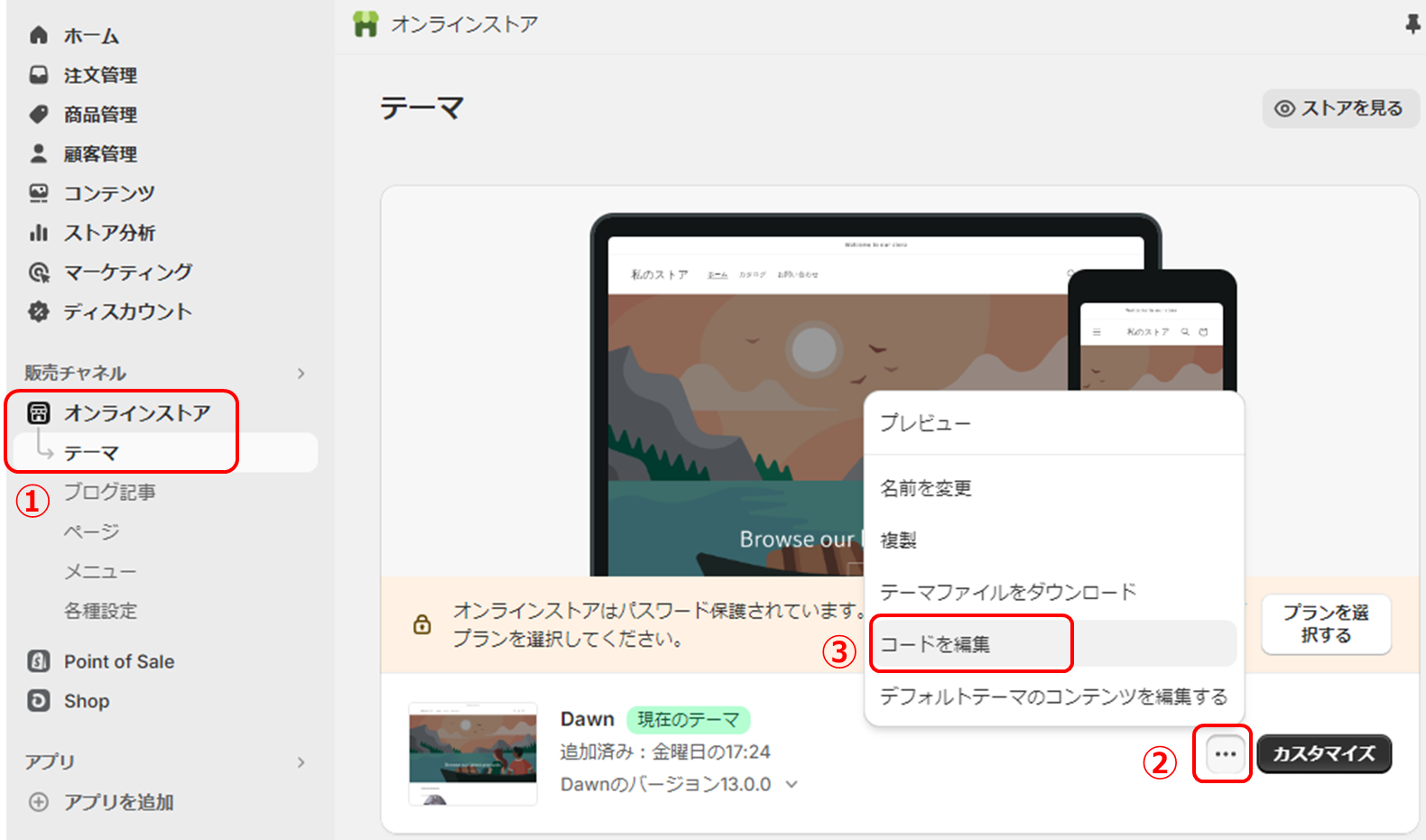
Task: Click the pin icon at top right
Action: [1412, 24]
